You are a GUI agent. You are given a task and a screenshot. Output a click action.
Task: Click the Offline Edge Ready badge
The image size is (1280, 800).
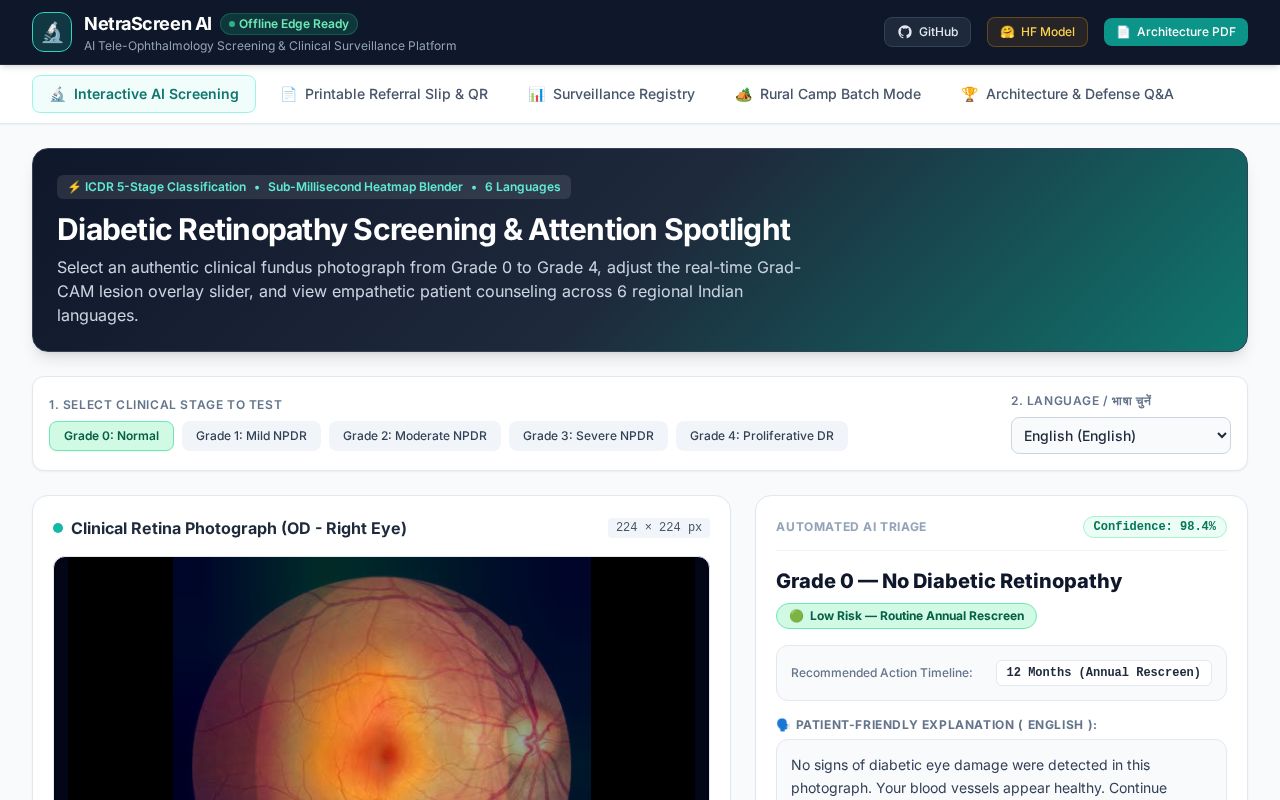point(289,24)
